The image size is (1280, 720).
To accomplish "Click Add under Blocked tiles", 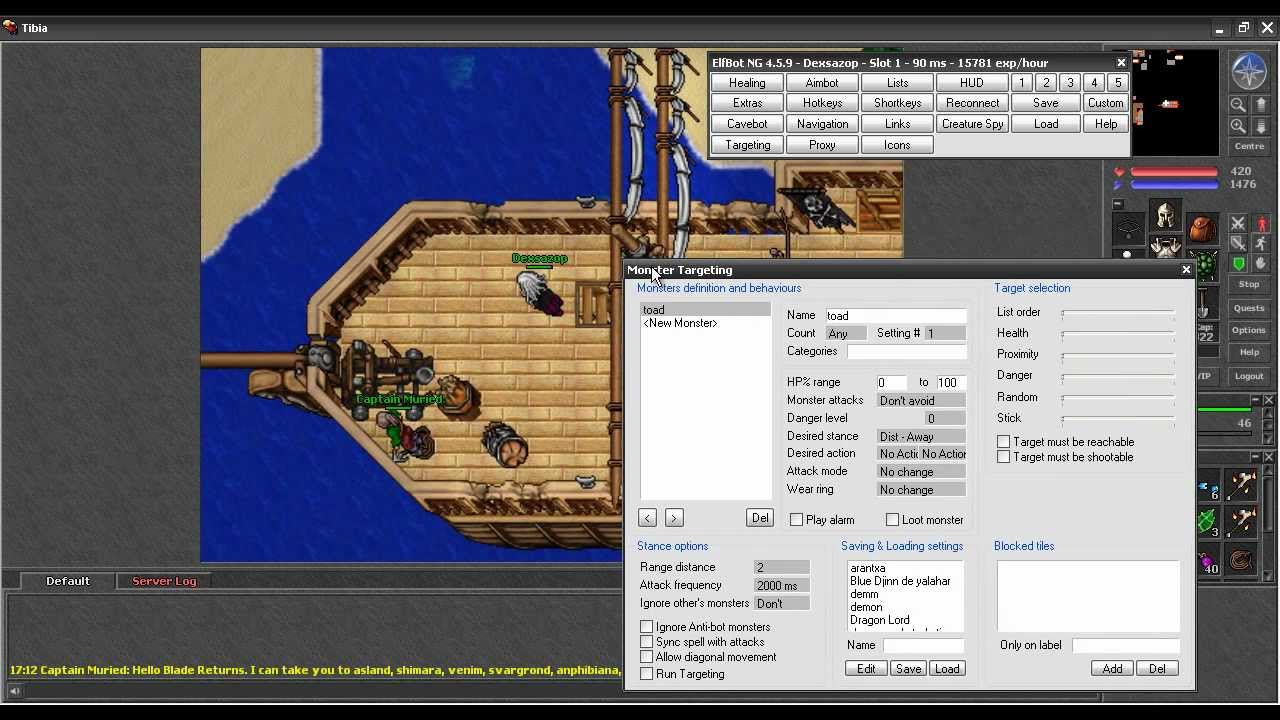I will pyautogui.click(x=1112, y=669).
